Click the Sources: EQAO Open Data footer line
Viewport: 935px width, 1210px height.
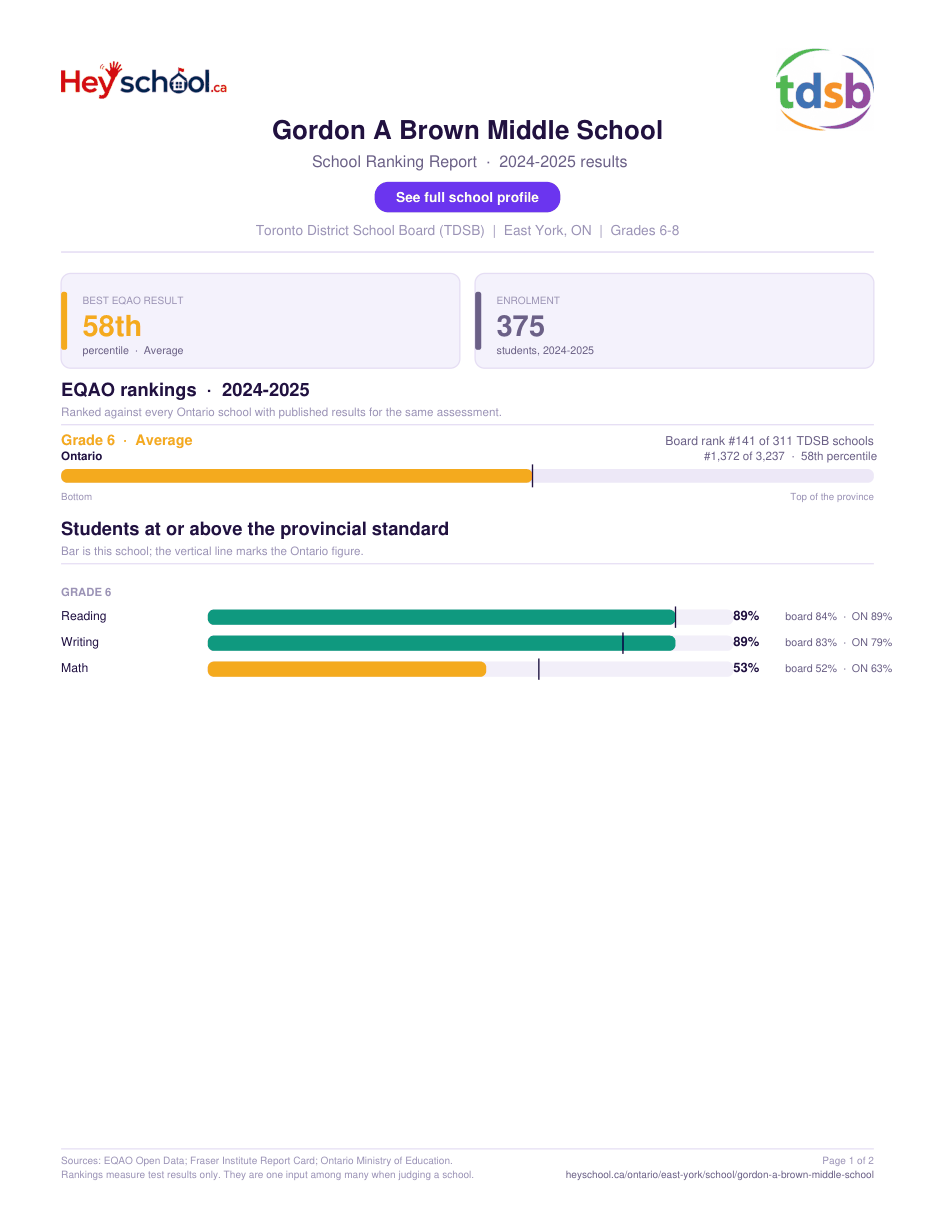tap(257, 1161)
